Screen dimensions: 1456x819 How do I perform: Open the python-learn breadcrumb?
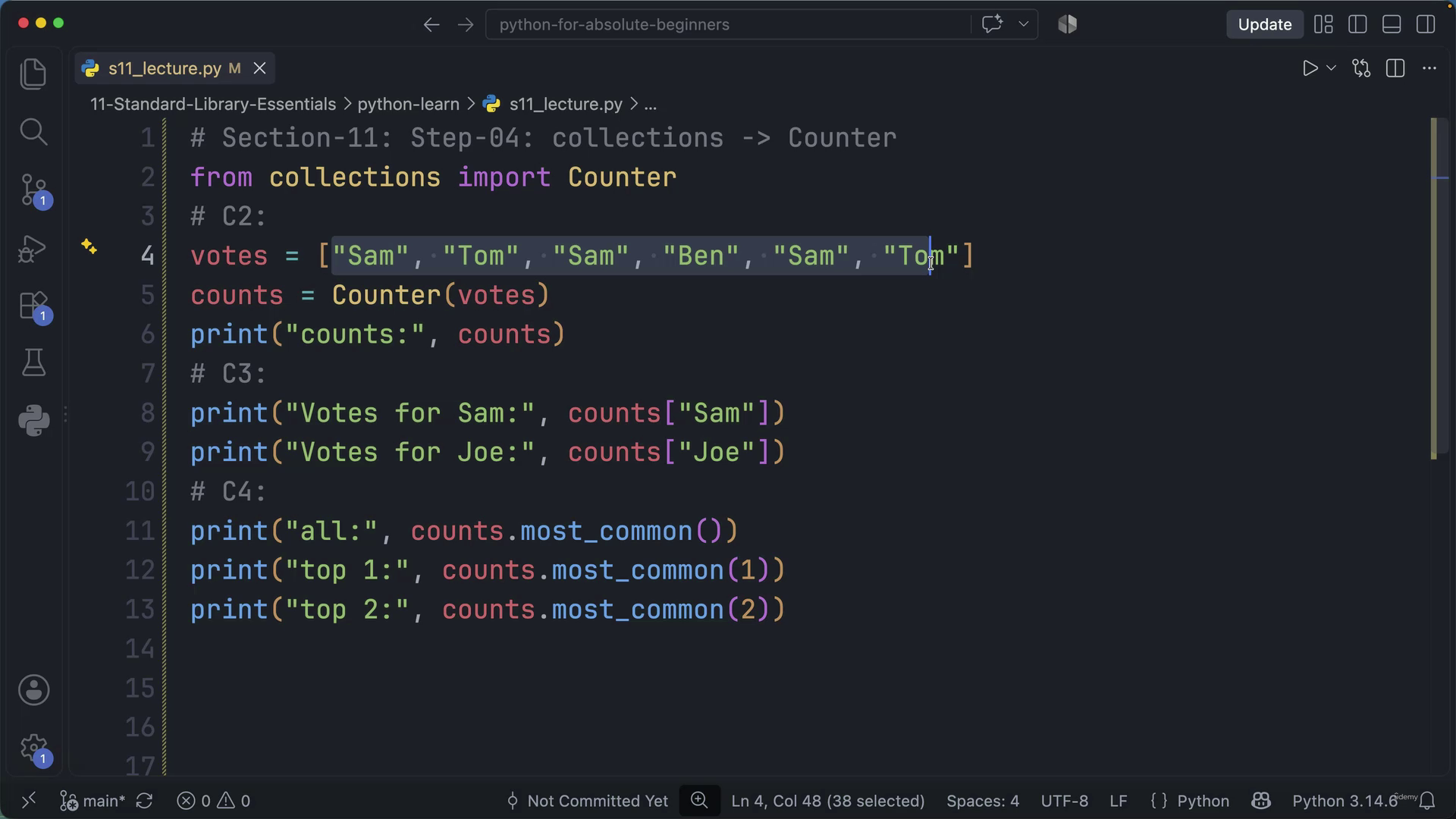pyautogui.click(x=408, y=104)
